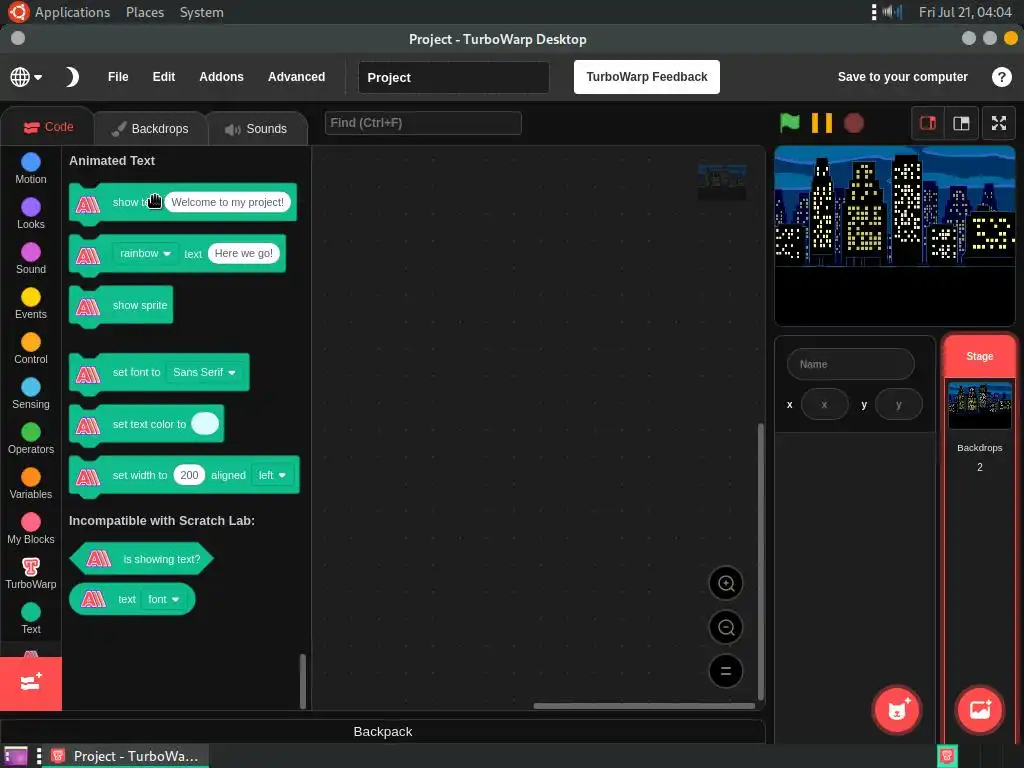Select the Sensing block category

(31, 394)
